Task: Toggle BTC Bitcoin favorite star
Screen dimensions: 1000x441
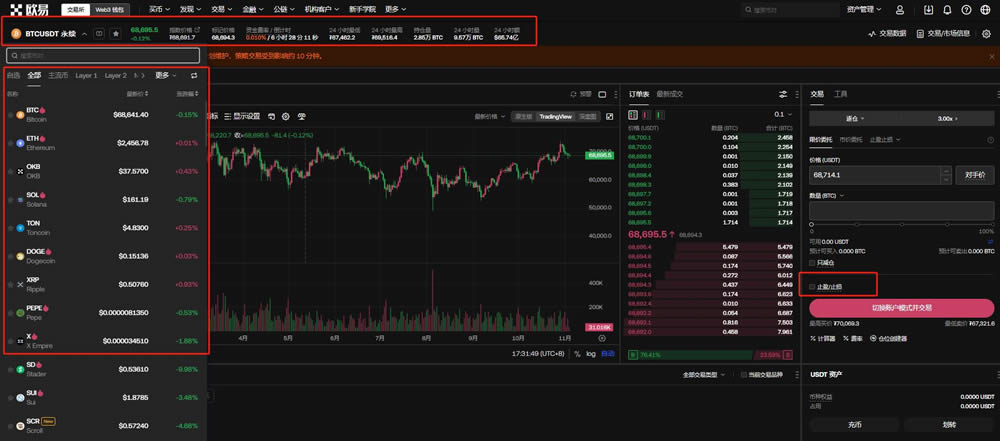Action: click(x=10, y=114)
